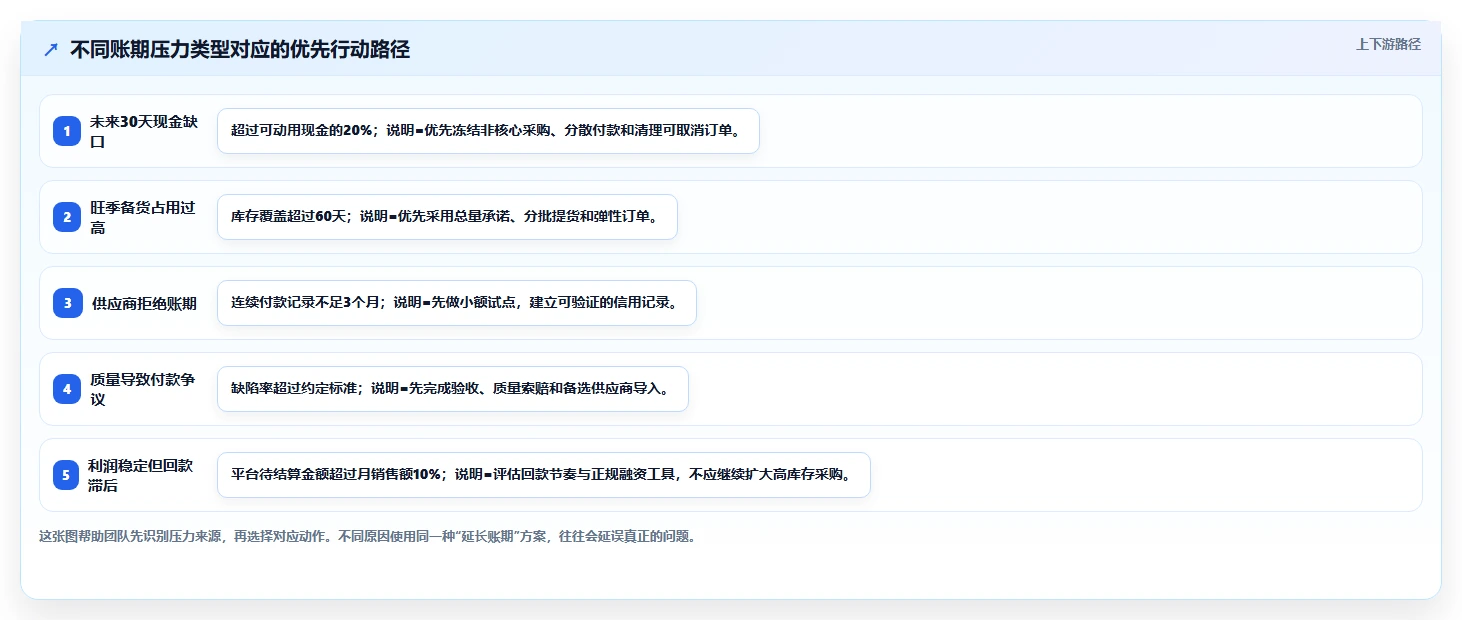The height and width of the screenshot is (620, 1462).
Task: Click the title 不同账期压力类型对应的优先行动路径
Action: pos(240,50)
